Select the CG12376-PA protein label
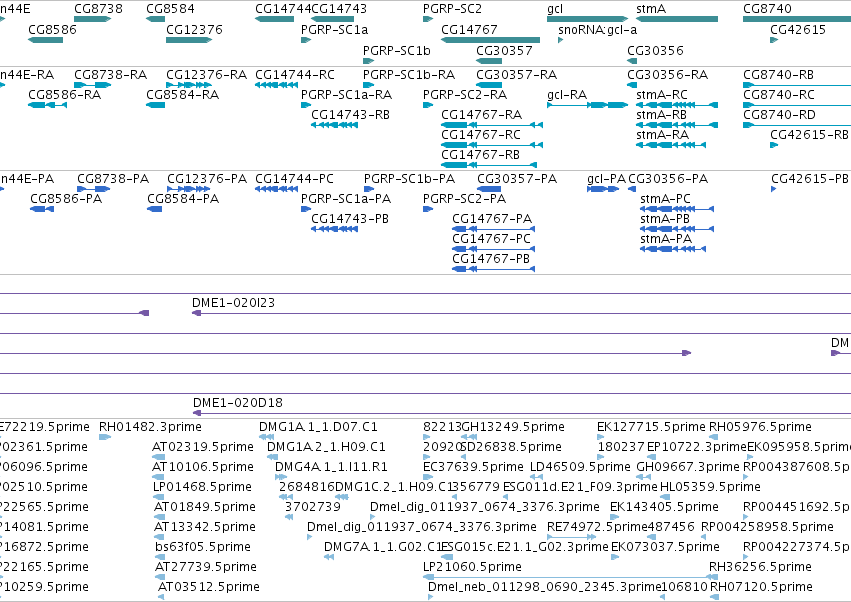Viewport: 851px width, 602px height. pos(207,179)
